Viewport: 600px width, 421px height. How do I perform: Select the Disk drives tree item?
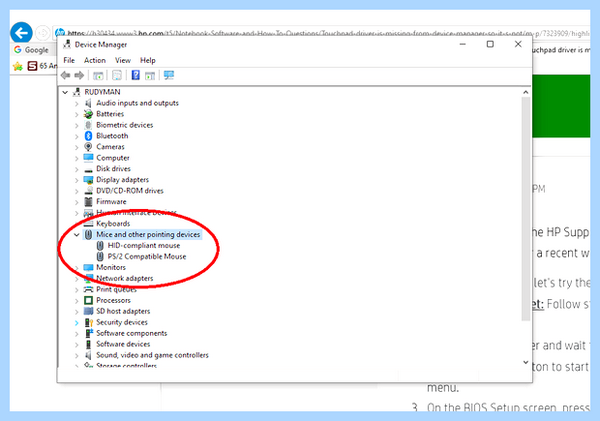113,169
